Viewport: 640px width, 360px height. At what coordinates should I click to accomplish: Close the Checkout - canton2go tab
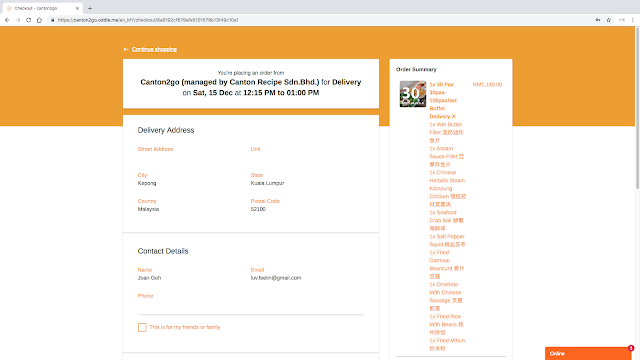pyautogui.click(x=78, y=8)
